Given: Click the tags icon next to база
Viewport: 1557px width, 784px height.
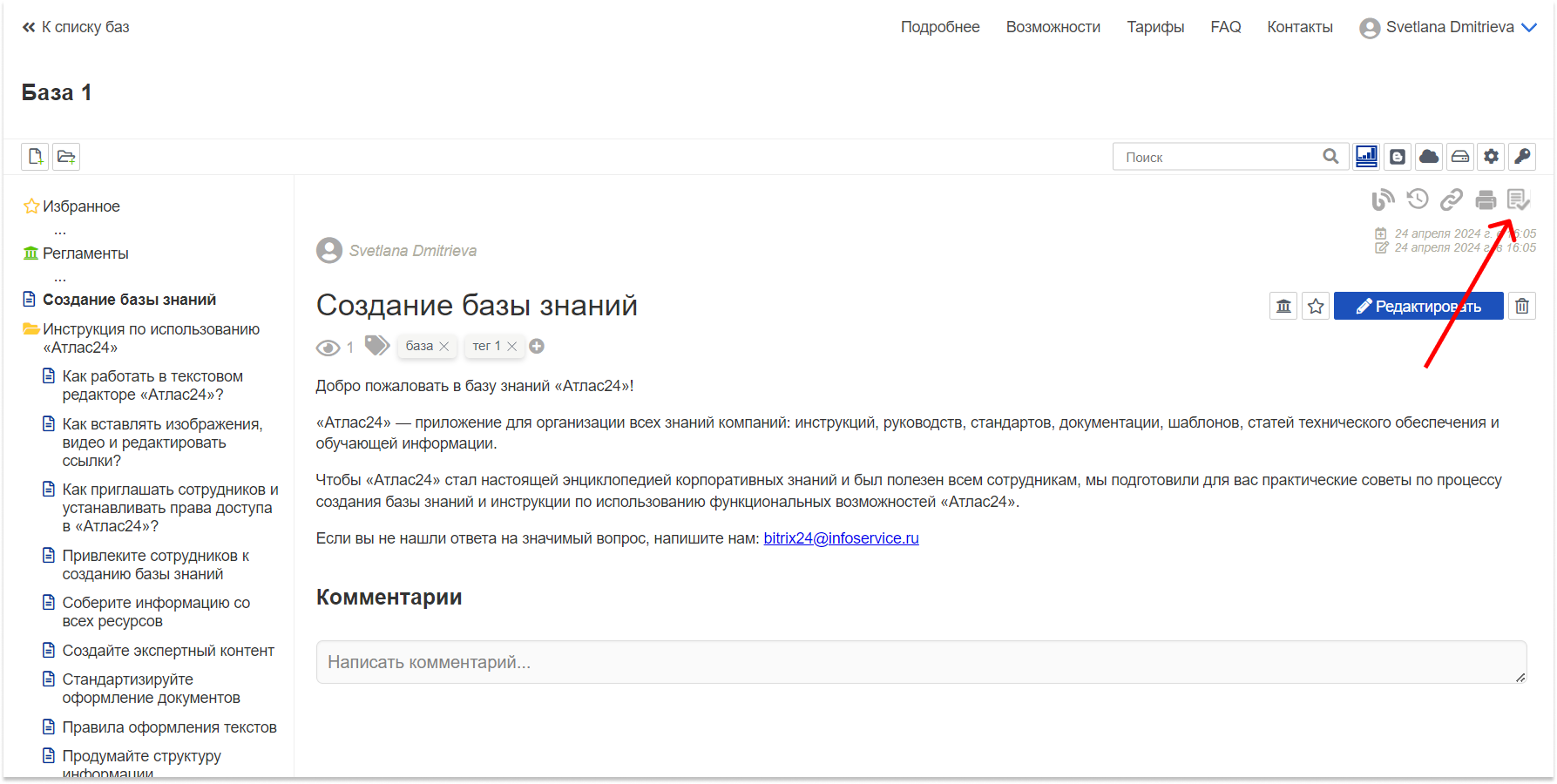Looking at the screenshot, I should [x=376, y=346].
